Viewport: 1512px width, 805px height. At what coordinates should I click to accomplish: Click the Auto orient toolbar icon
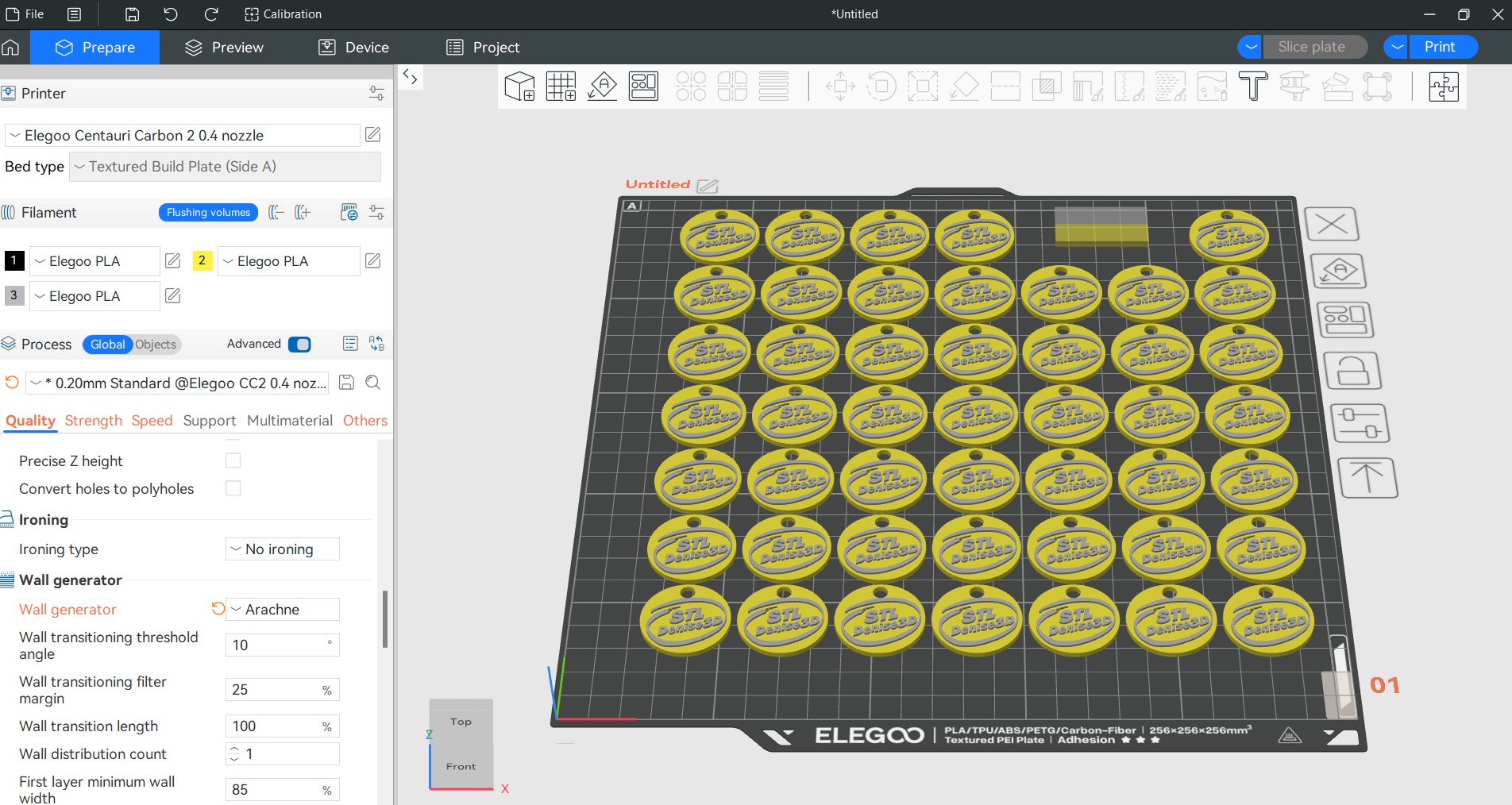(602, 86)
